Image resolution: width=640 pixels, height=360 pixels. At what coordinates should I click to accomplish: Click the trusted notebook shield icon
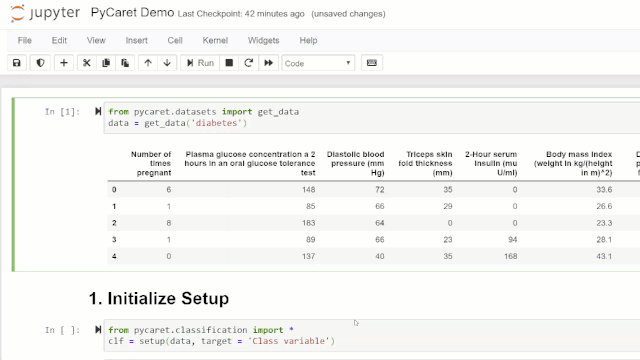pyautogui.click(x=40, y=63)
